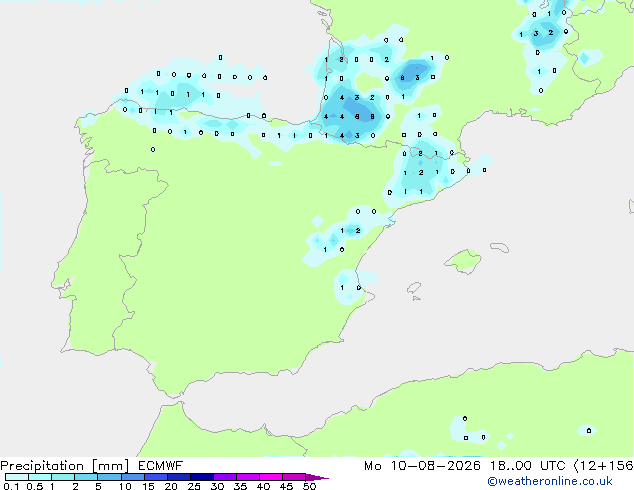Click the legend label '50'
This screenshot has height=490, width=634.
coord(309,486)
